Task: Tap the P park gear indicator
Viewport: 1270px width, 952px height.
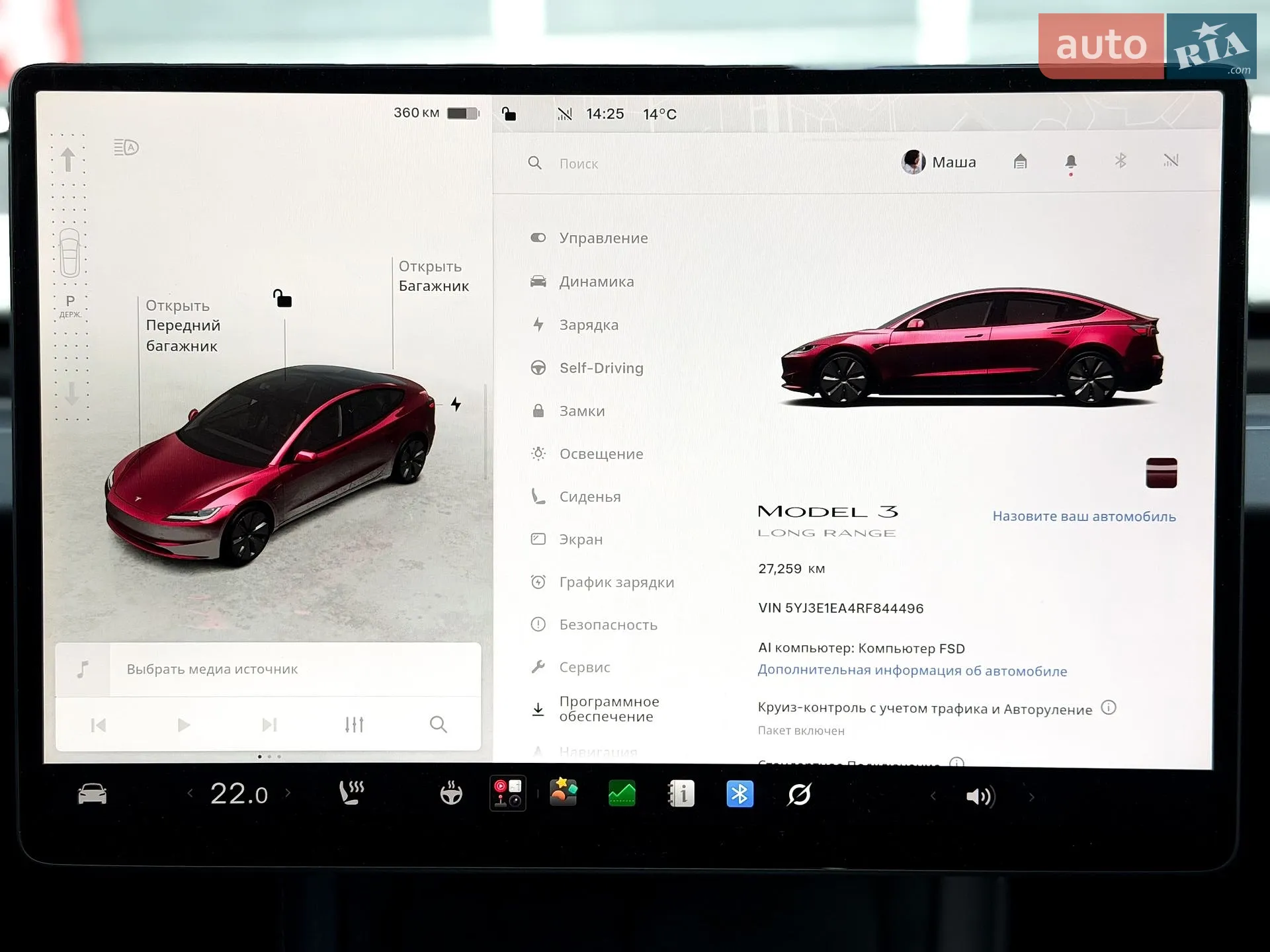Action: (x=70, y=305)
